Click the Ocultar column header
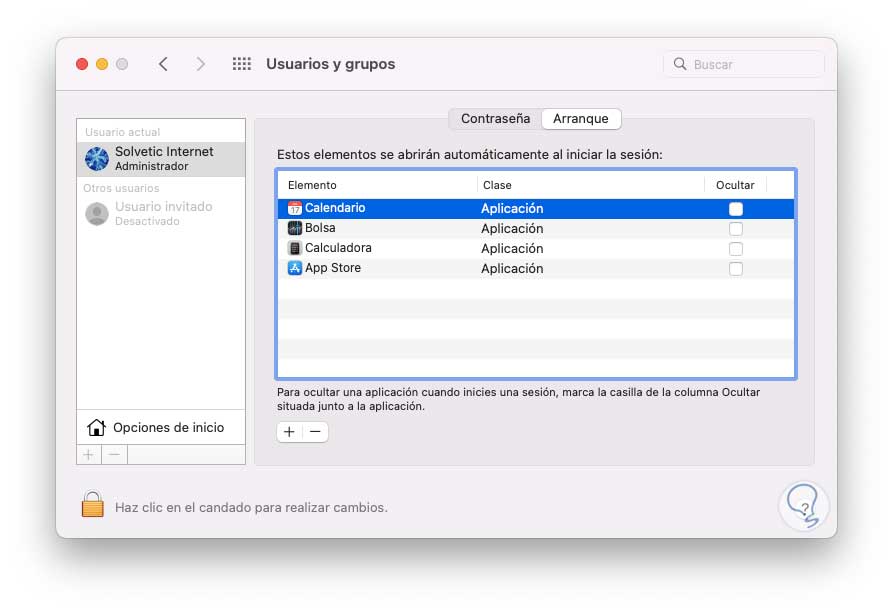 735,185
